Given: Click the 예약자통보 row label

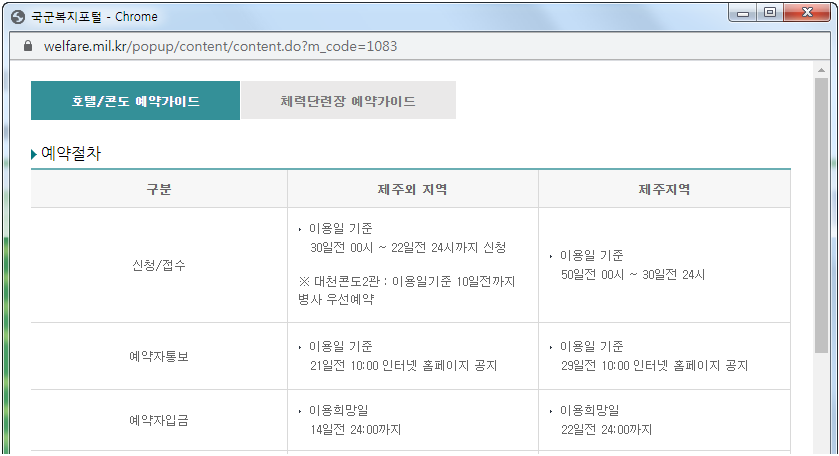Looking at the screenshot, I should (x=159, y=356).
